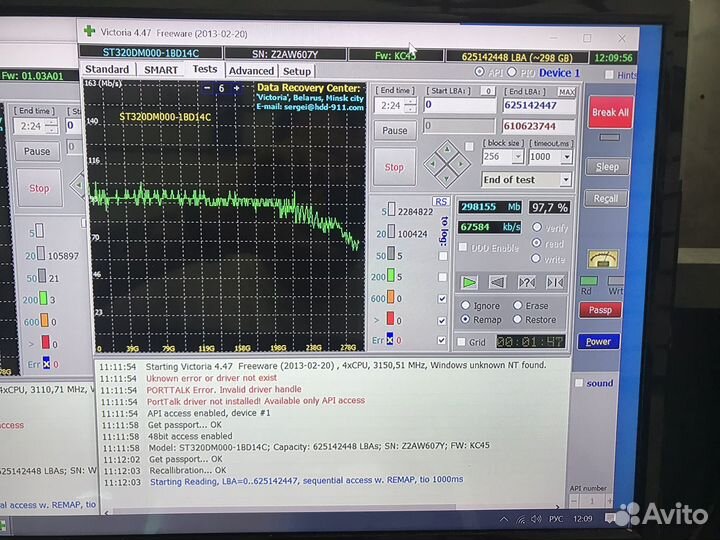This screenshot has height=540, width=720.
Task: Toggle the Grid checkbox
Action: 461,342
